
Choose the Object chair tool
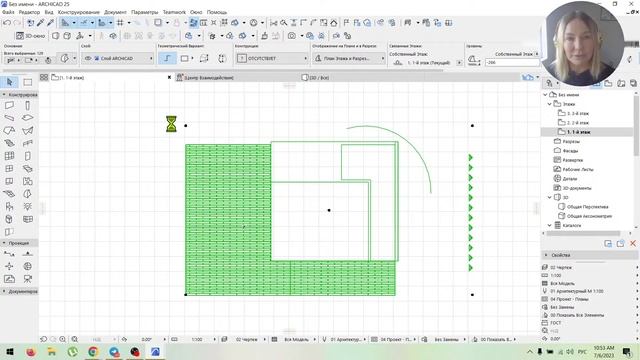pos(9,207)
